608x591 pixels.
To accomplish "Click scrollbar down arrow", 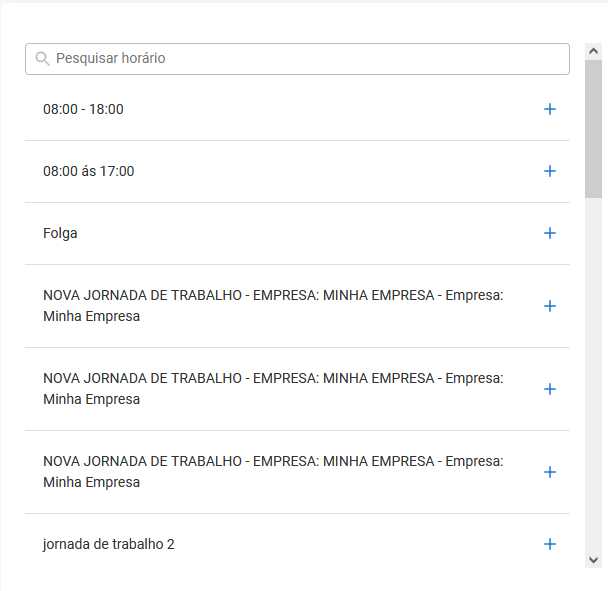I will pos(593,560).
